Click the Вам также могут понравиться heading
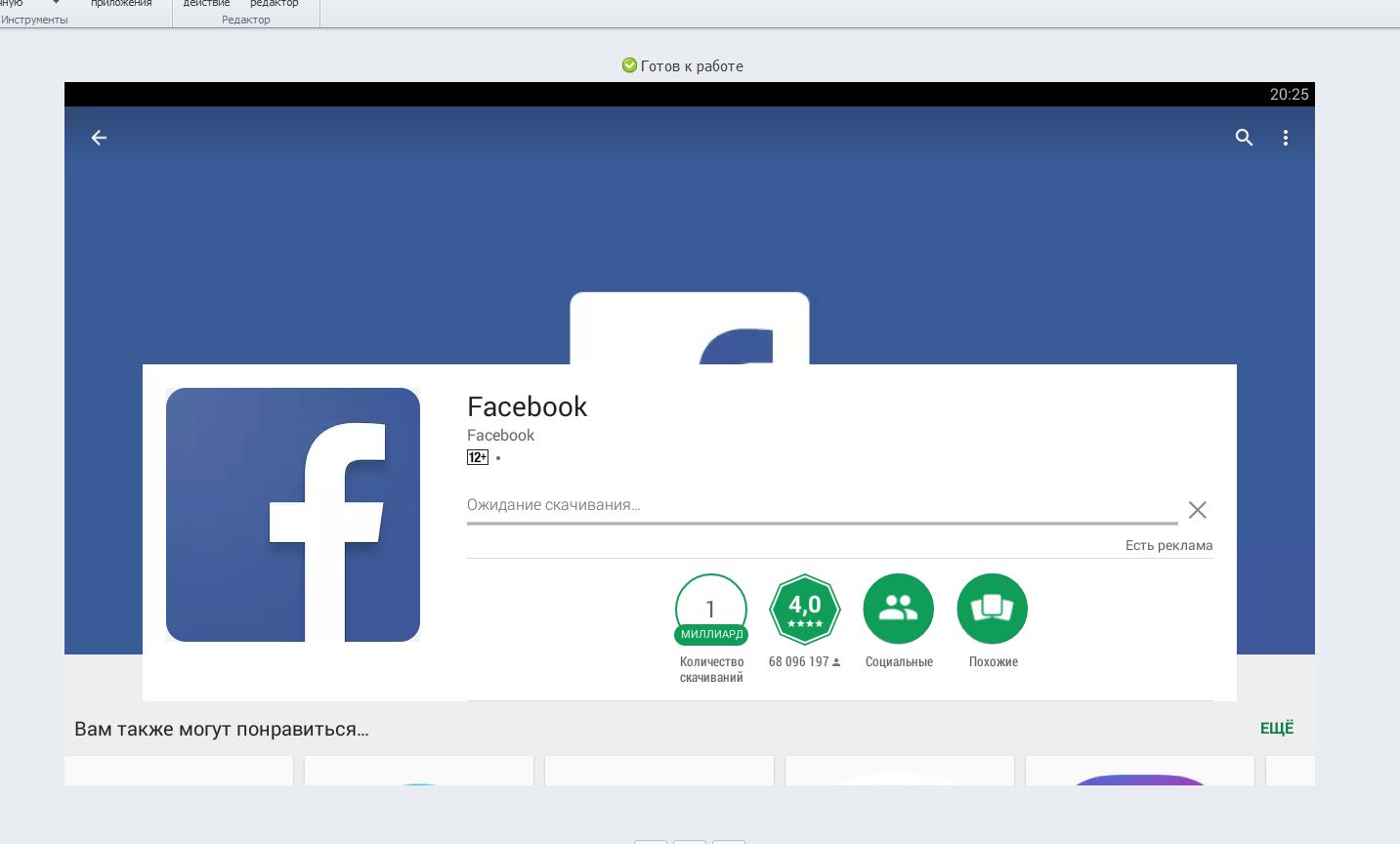The image size is (1400, 844). (x=222, y=730)
